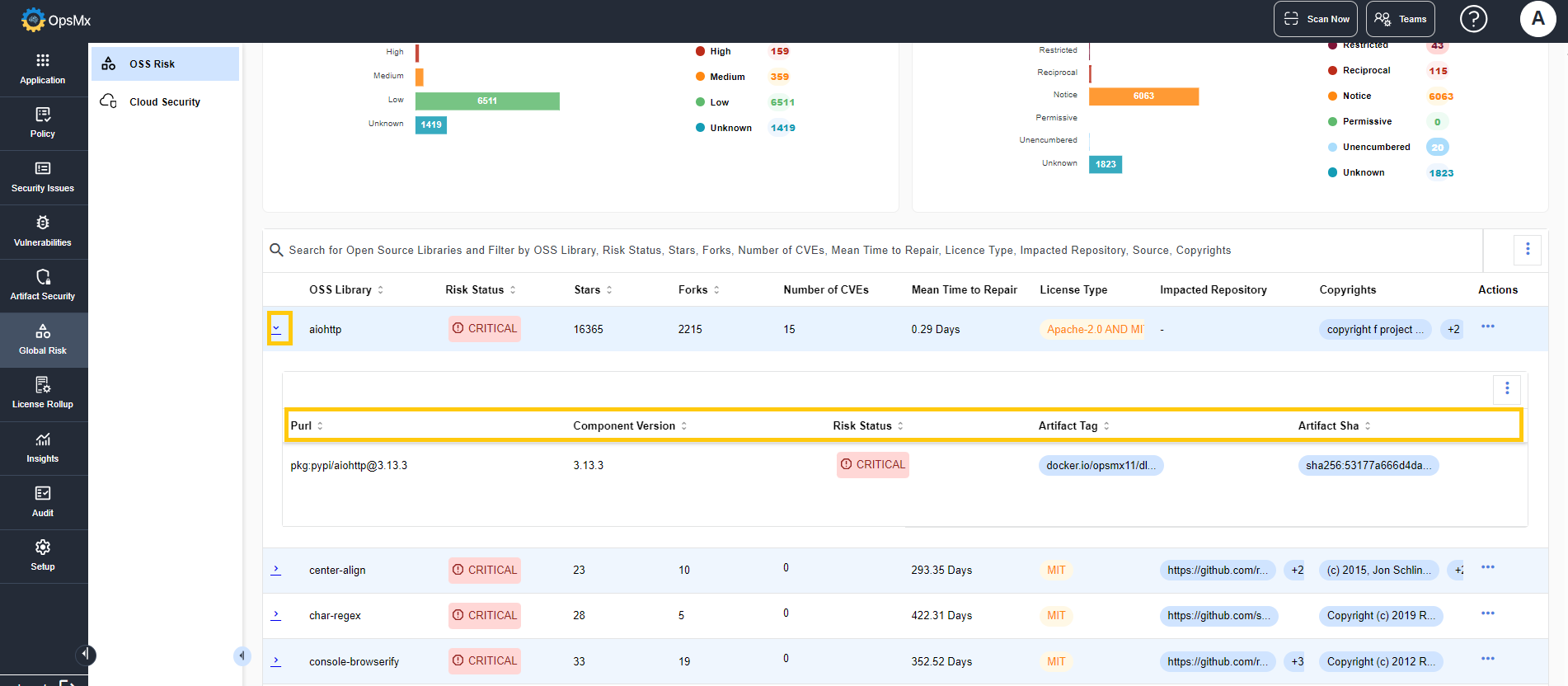Viewport: 1568px width, 686px height.
Task: Click the help question mark icon
Action: (1473, 19)
